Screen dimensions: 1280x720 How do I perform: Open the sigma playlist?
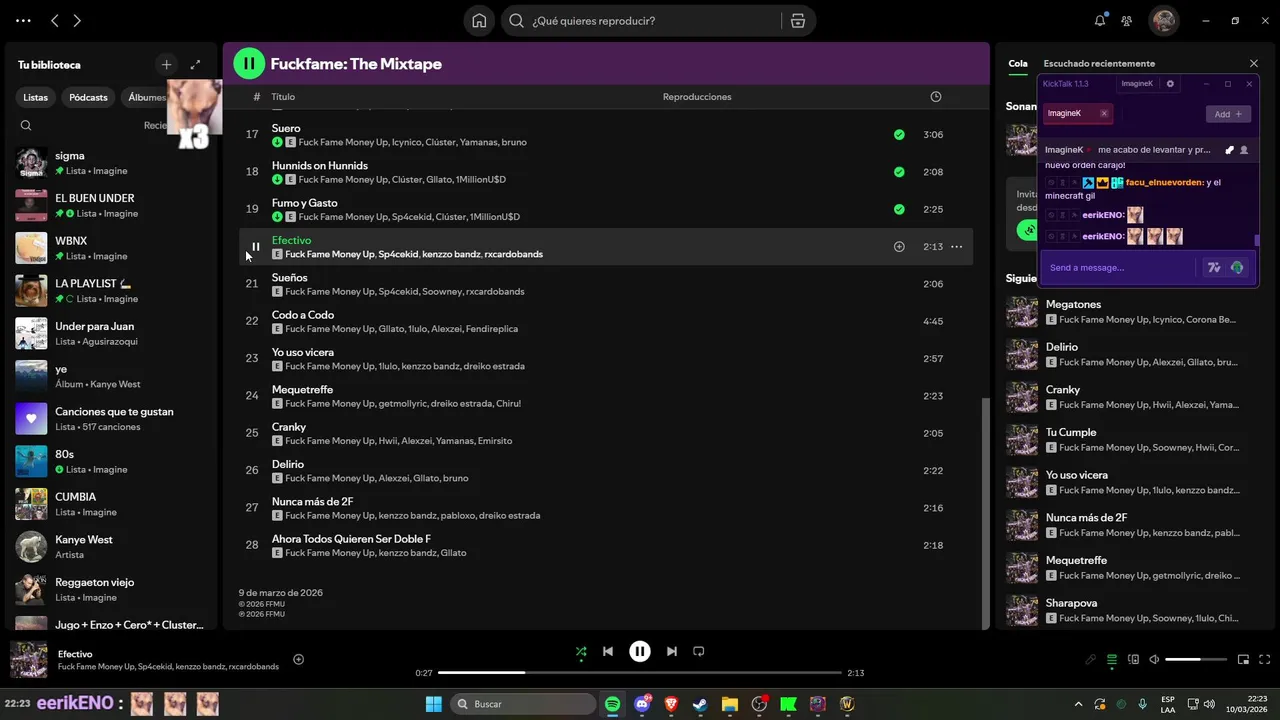[x=112, y=163]
